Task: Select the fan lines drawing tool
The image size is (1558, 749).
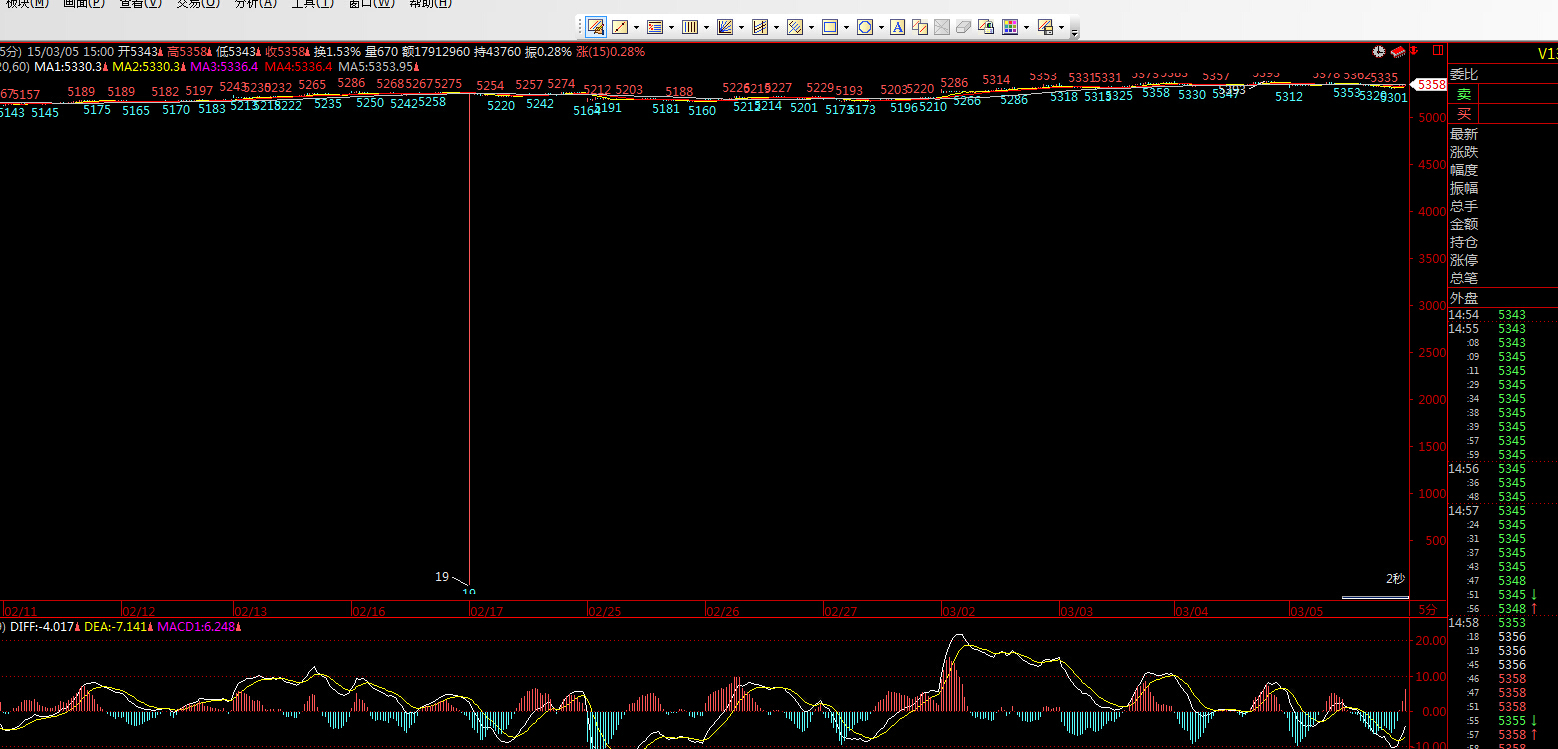Action: (x=725, y=27)
